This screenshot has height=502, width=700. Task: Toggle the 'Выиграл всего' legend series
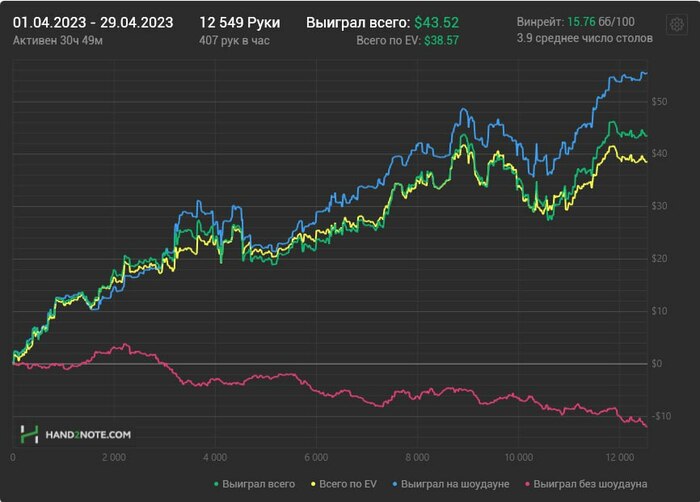pos(254,484)
